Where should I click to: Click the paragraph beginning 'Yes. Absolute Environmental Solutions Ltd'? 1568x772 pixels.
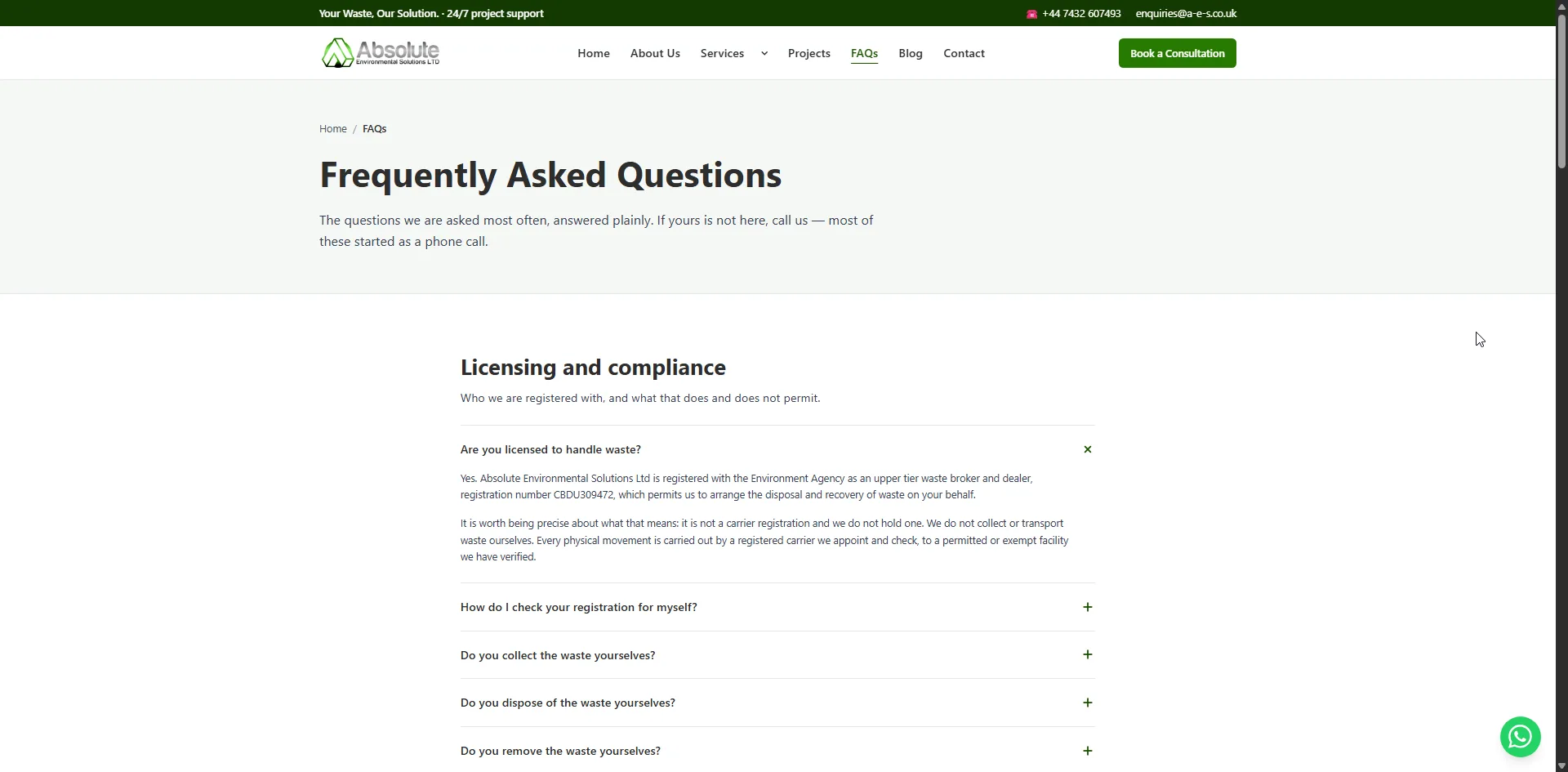click(x=746, y=487)
